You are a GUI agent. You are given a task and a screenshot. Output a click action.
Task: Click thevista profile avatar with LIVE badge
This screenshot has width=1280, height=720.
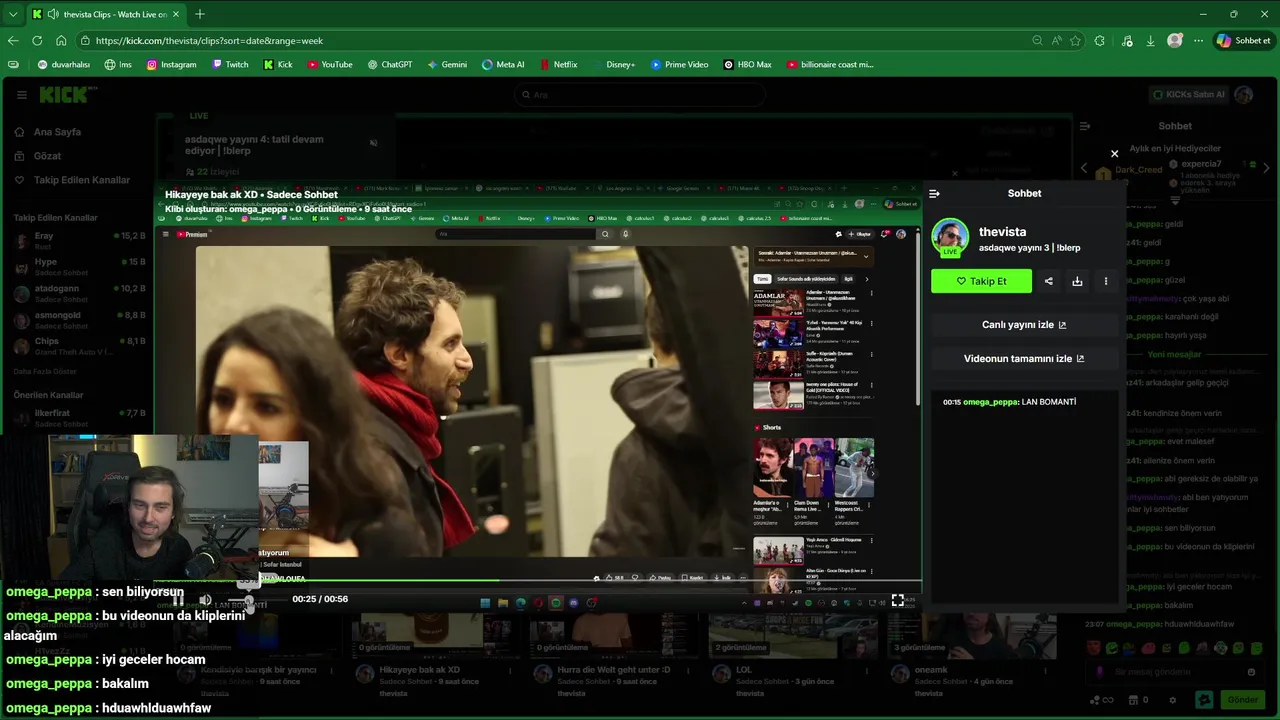tap(950, 237)
